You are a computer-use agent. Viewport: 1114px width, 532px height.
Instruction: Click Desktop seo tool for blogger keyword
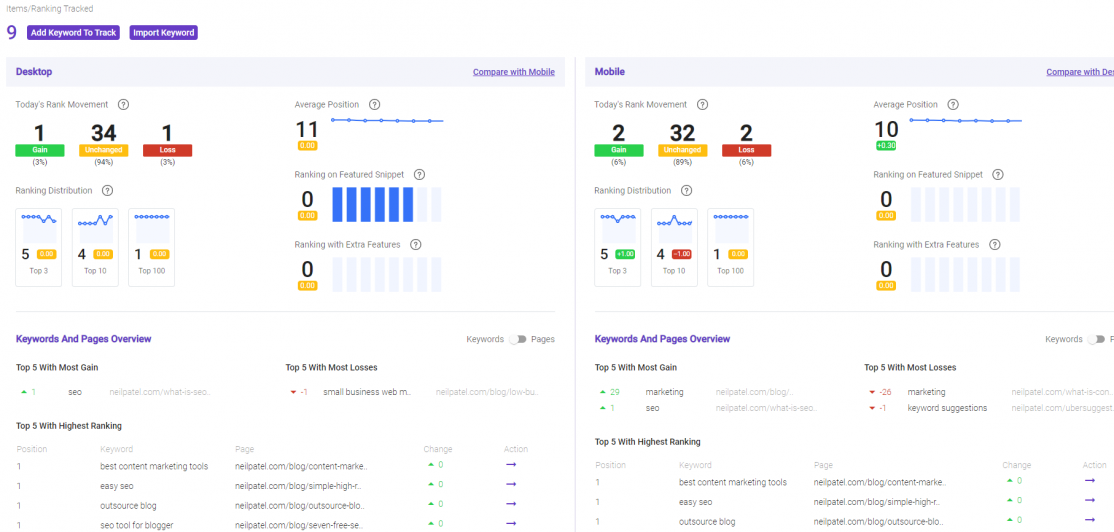click(137, 525)
